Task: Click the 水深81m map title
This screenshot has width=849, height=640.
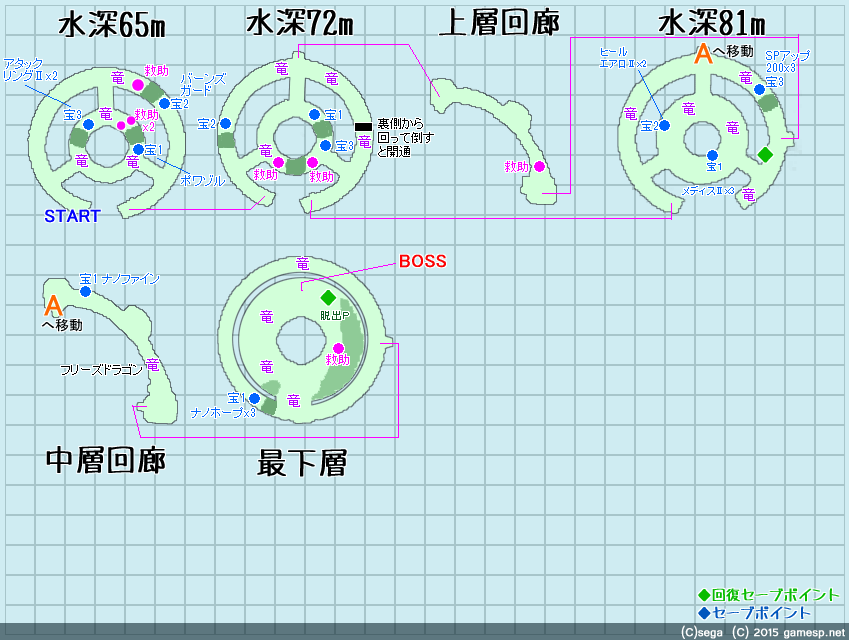Action: tap(712, 24)
